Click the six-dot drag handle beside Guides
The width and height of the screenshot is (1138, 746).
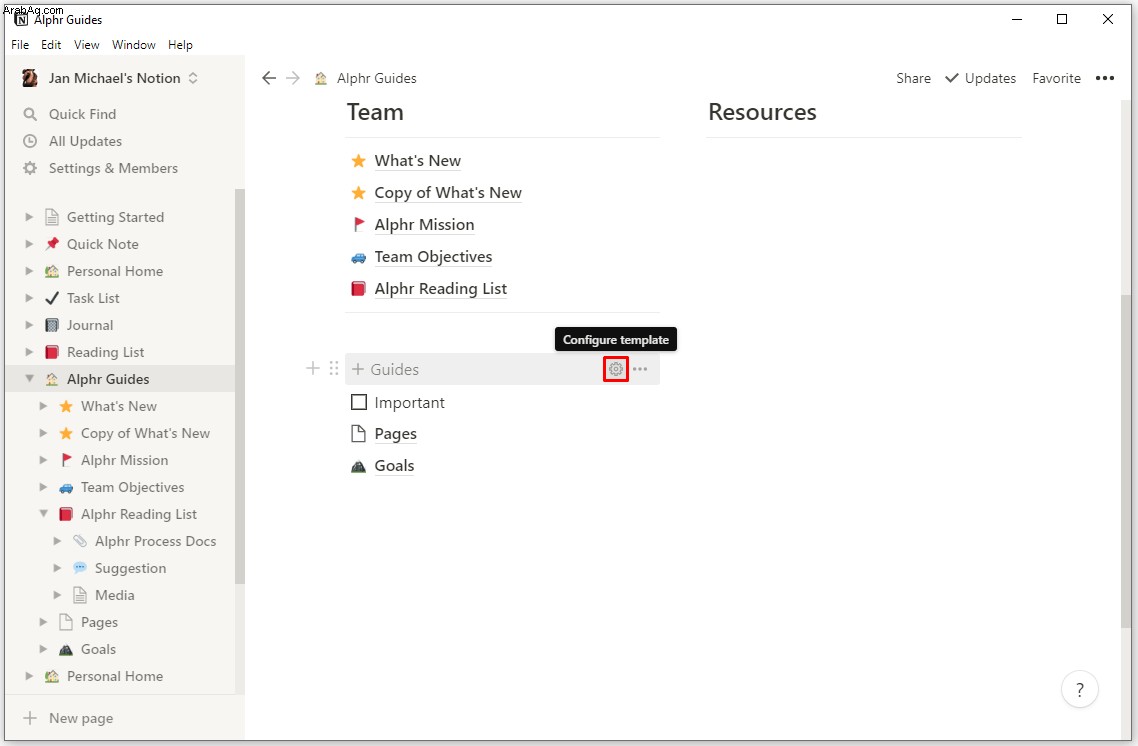pos(334,369)
